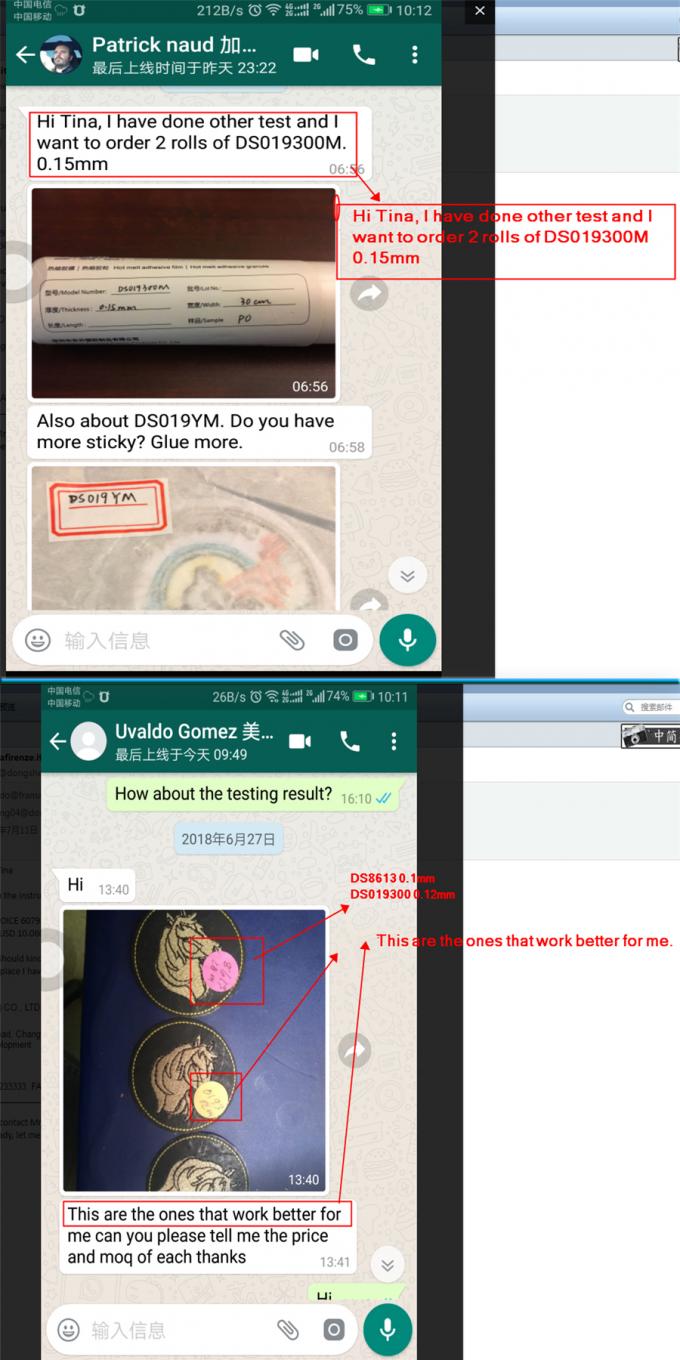Call Uvaldo Gomez by voice
The width and height of the screenshot is (680, 1360).
pyautogui.click(x=349, y=741)
